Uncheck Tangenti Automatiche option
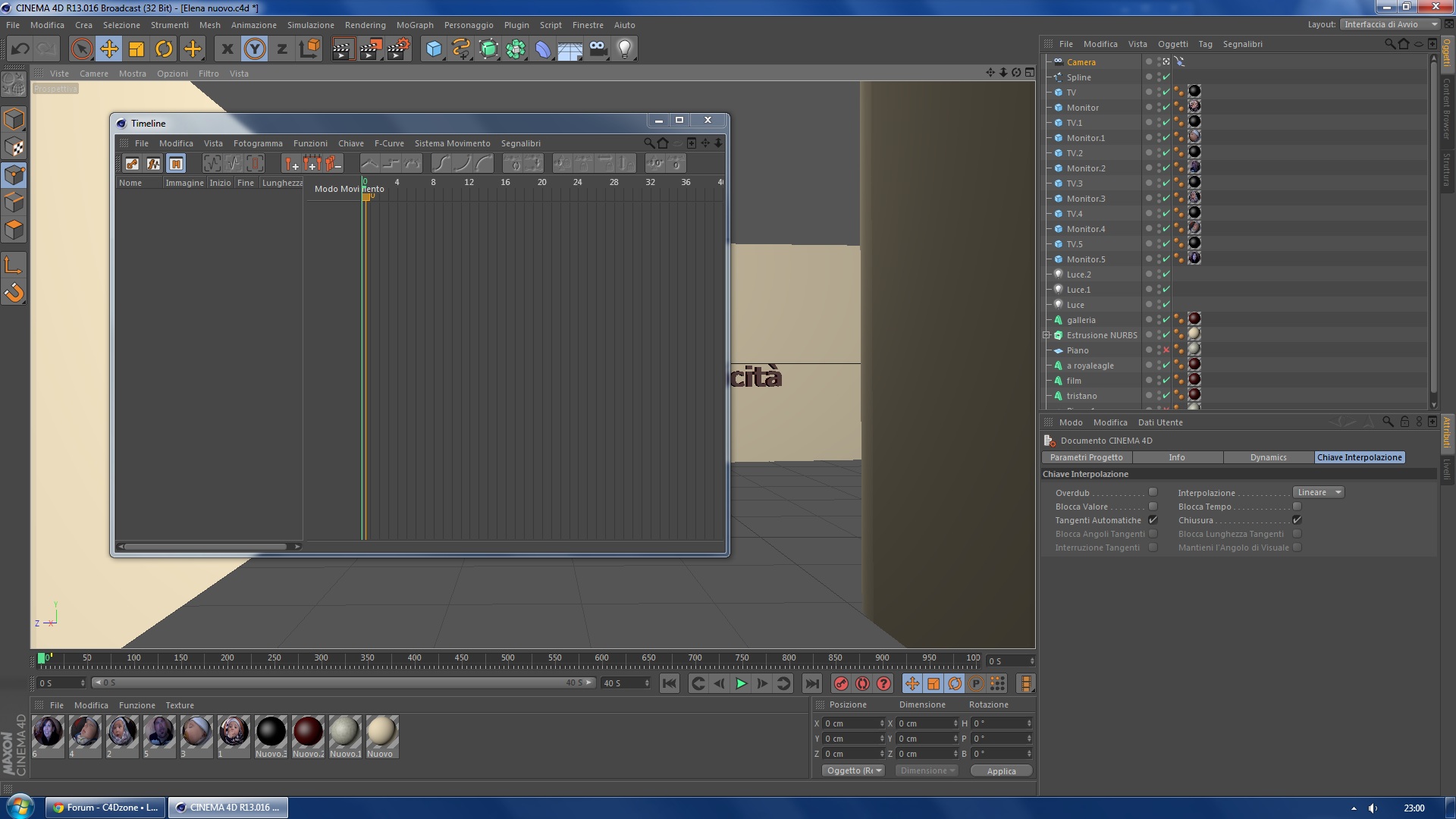Screen dimensions: 1456x819 point(1153,519)
